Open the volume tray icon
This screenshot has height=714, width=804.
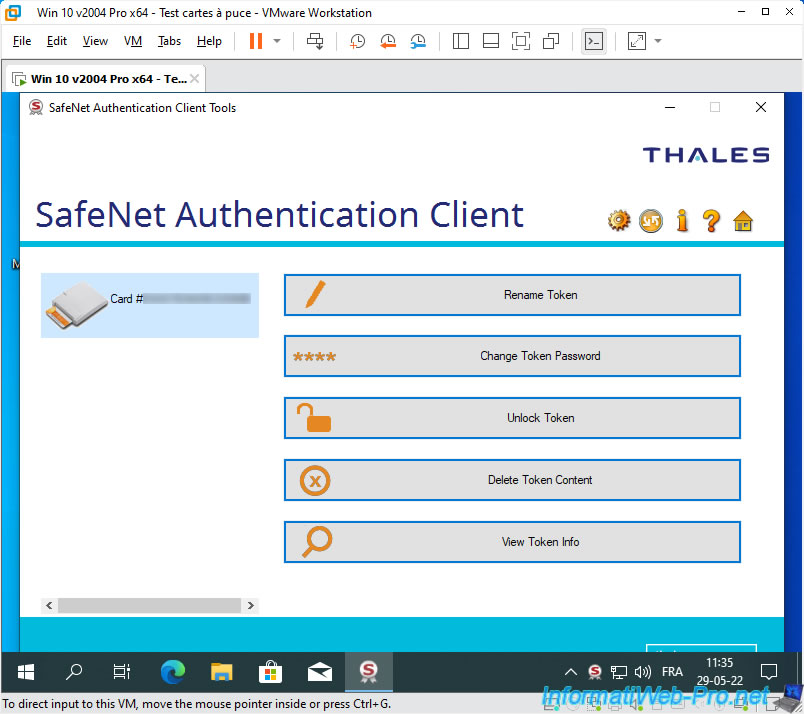point(642,672)
